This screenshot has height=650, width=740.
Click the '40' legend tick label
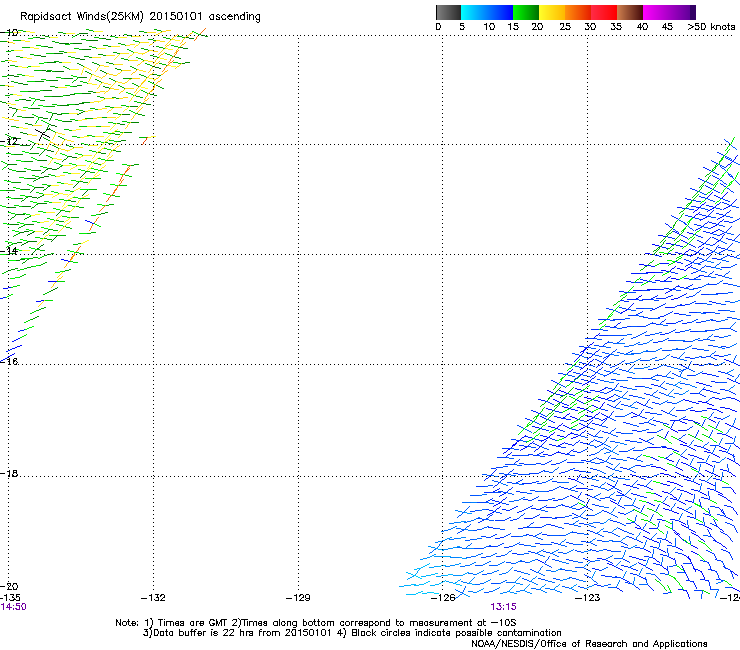[x=642, y=27]
